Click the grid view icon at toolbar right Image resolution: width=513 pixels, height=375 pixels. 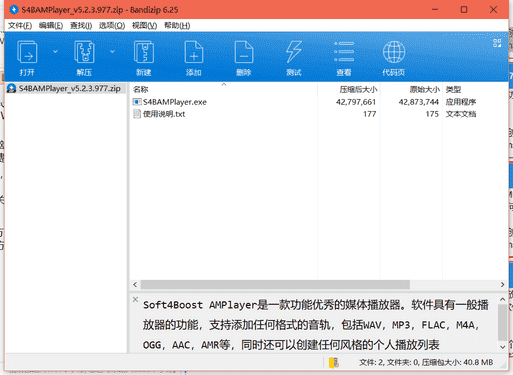497,43
